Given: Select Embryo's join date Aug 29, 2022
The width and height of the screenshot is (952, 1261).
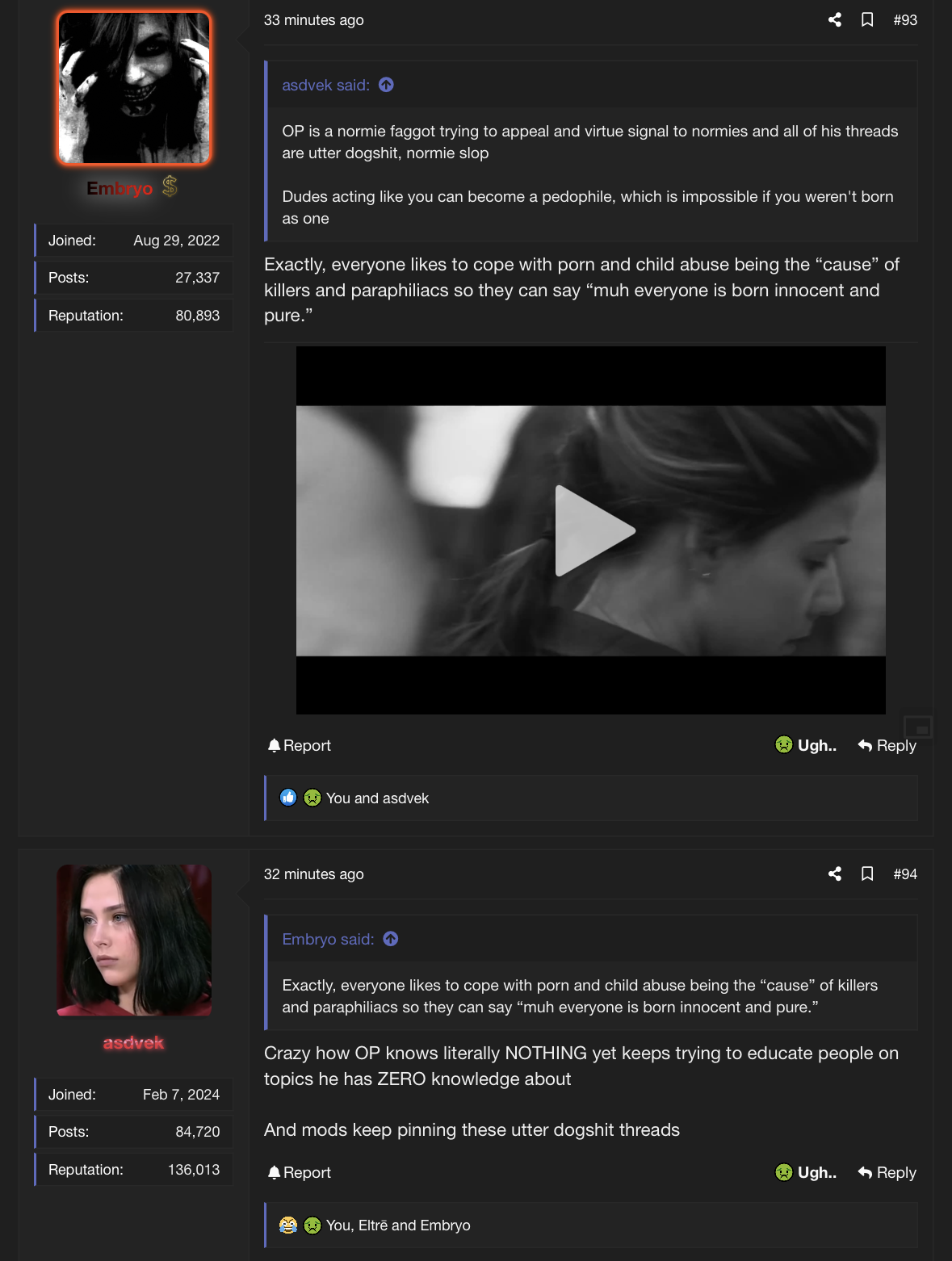Looking at the screenshot, I should coord(176,241).
